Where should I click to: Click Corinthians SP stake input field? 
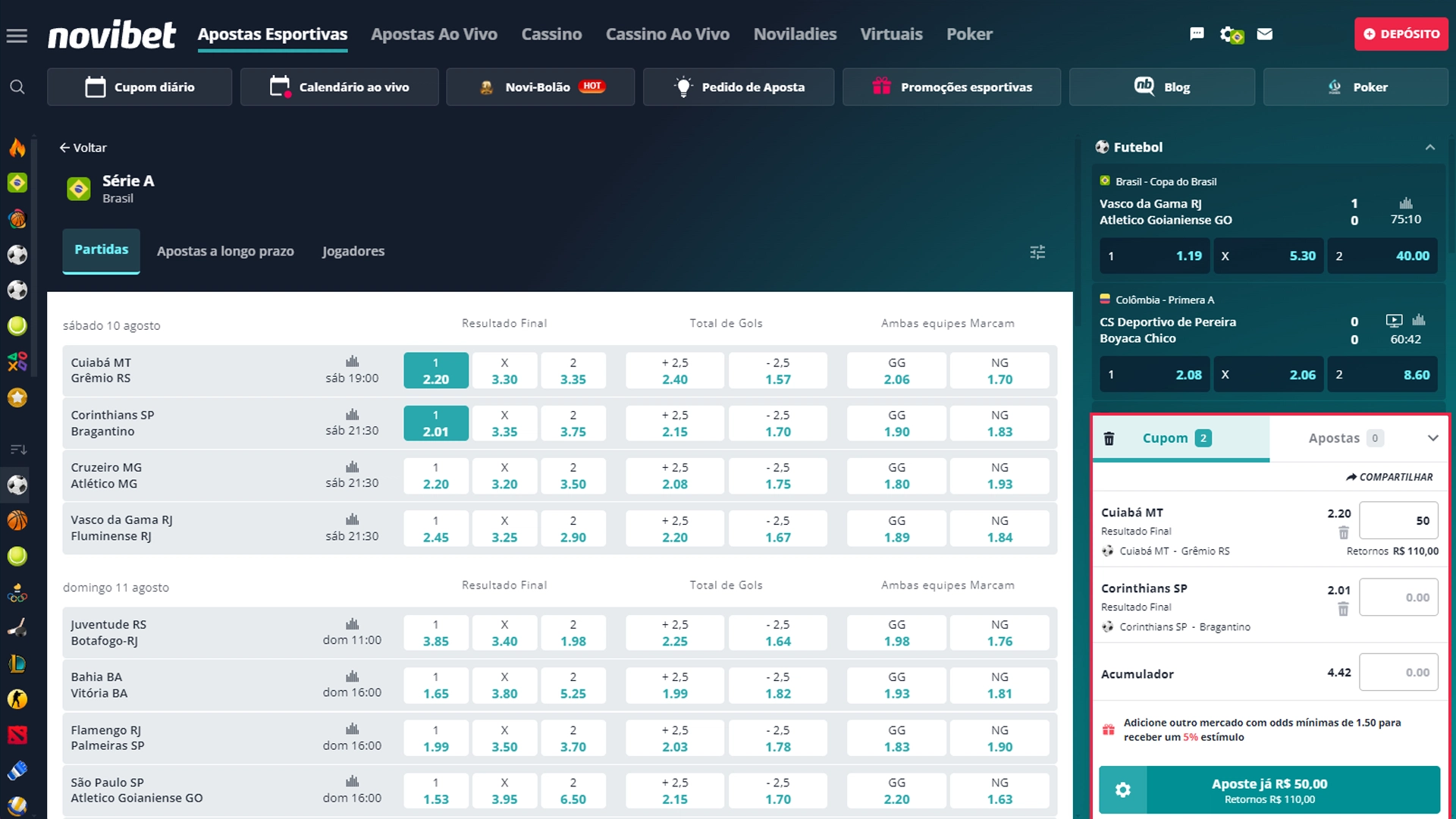click(1398, 598)
